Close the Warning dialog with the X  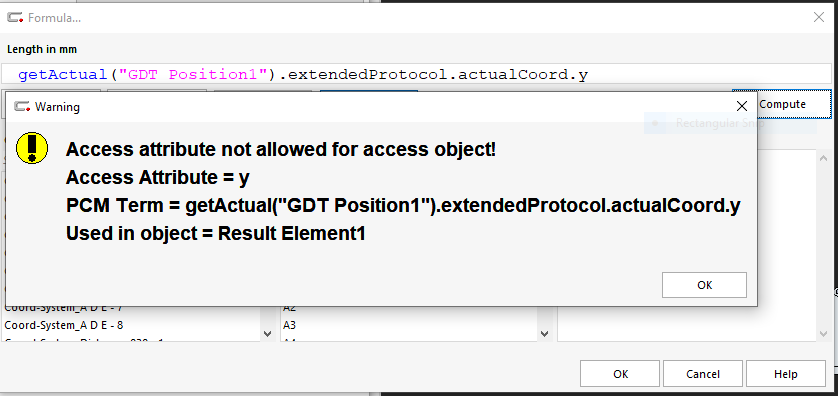coord(742,106)
